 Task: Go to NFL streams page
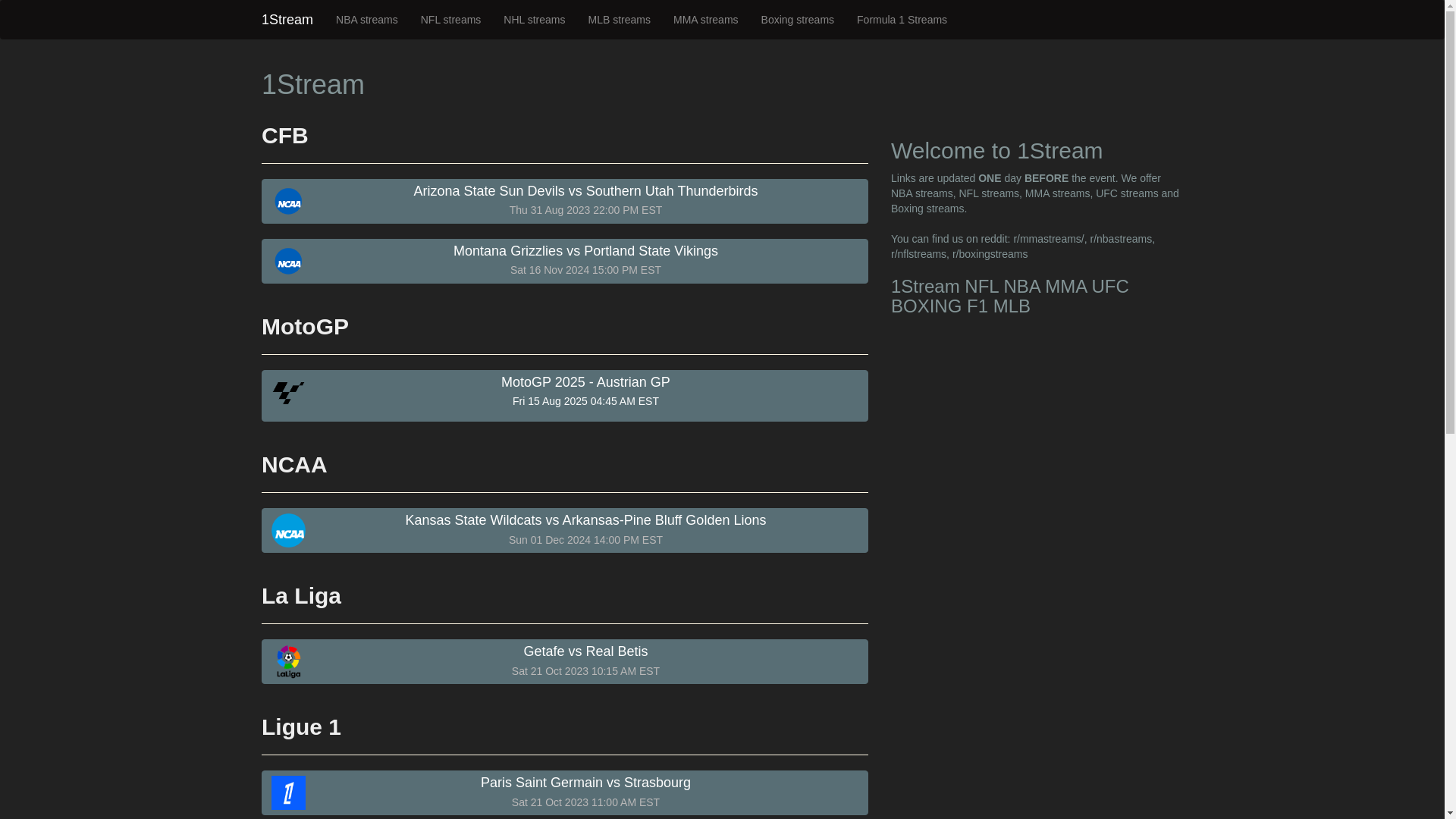[450, 20]
